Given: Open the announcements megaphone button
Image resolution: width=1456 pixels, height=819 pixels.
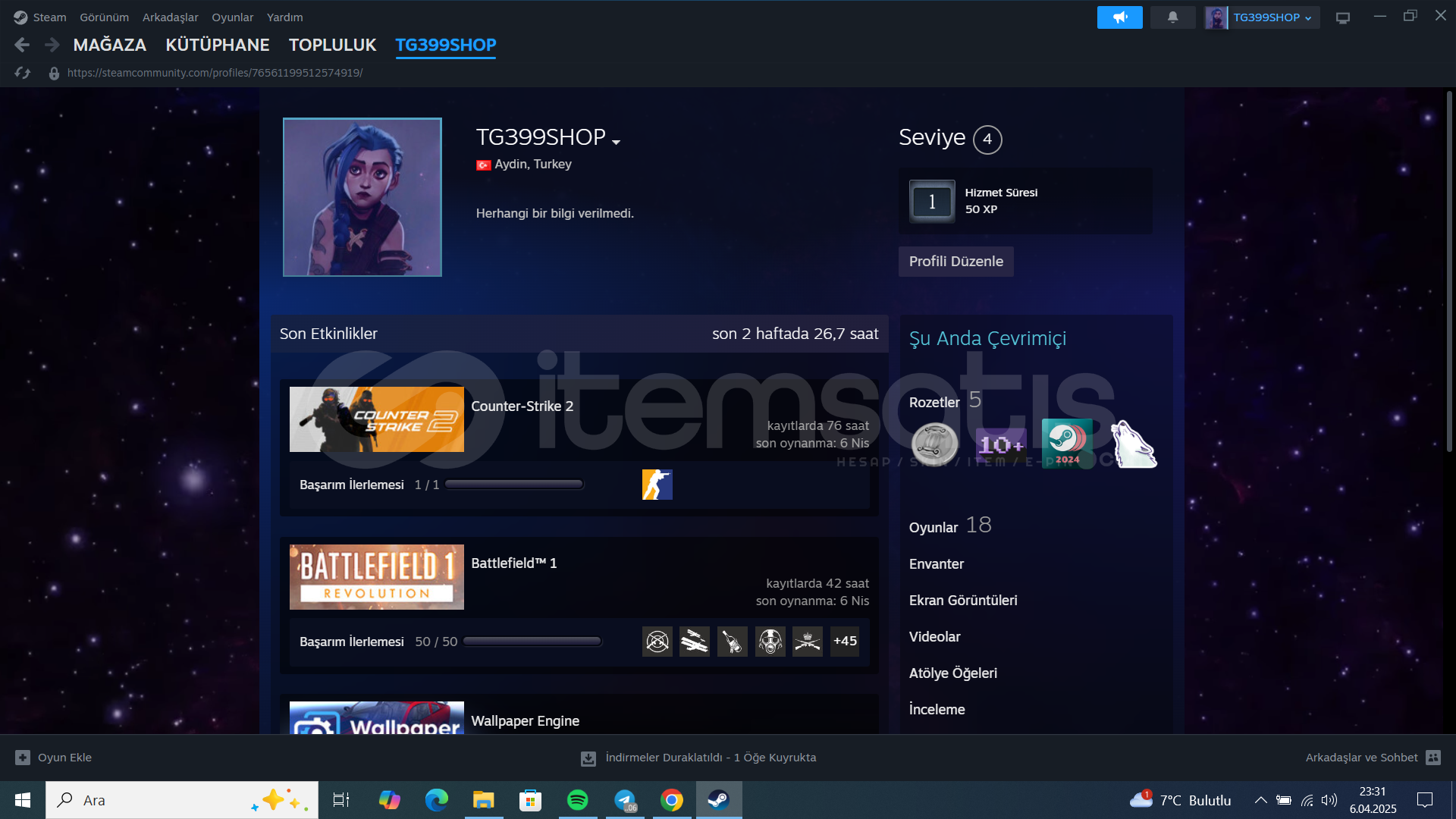Looking at the screenshot, I should tap(1119, 17).
